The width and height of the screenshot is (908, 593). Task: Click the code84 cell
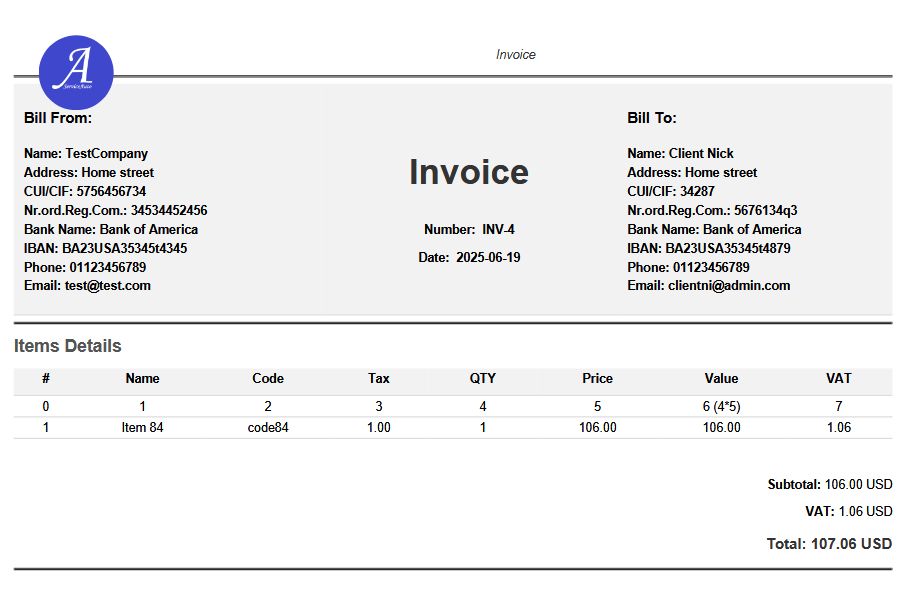(268, 427)
